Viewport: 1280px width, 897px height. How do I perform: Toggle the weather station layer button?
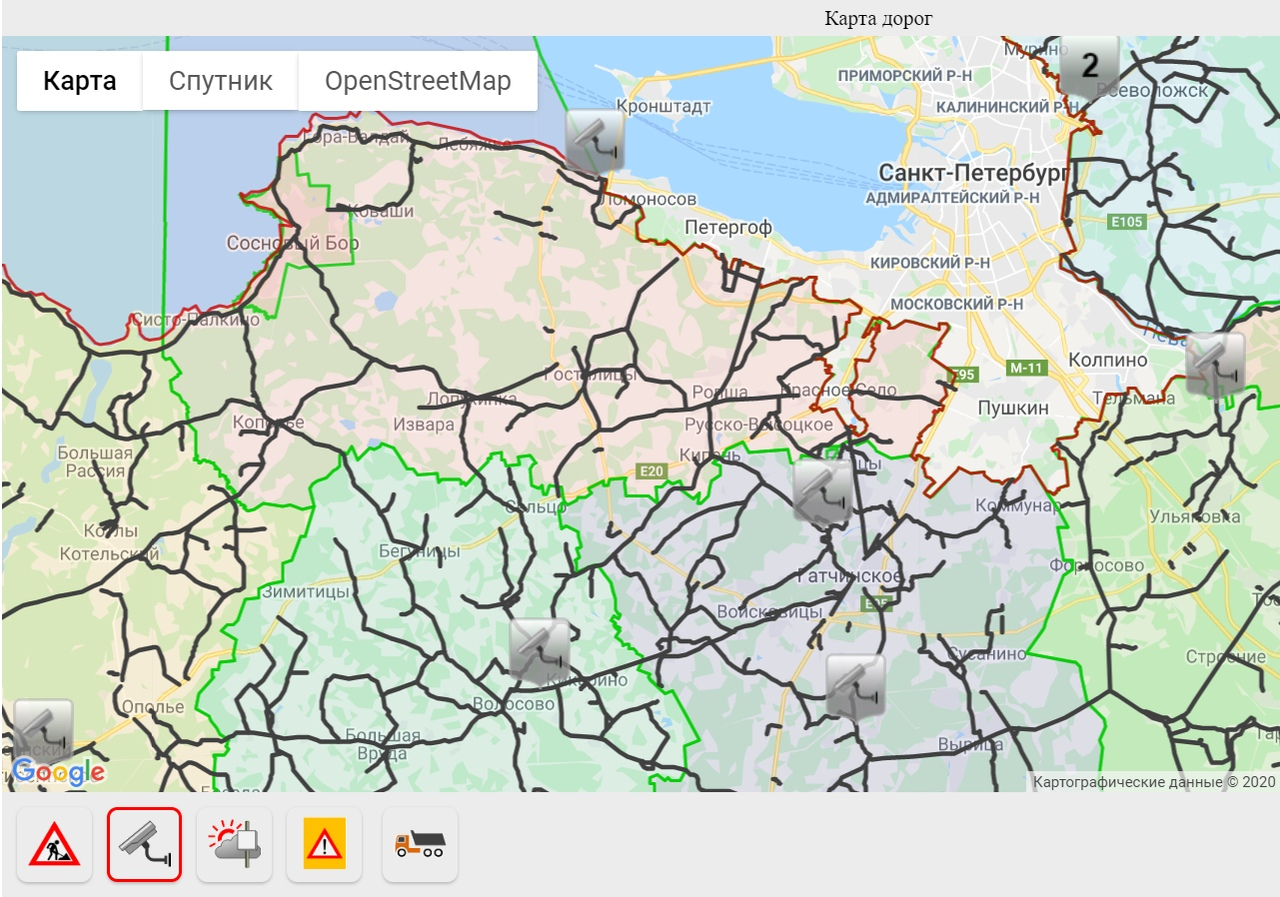tap(235, 845)
